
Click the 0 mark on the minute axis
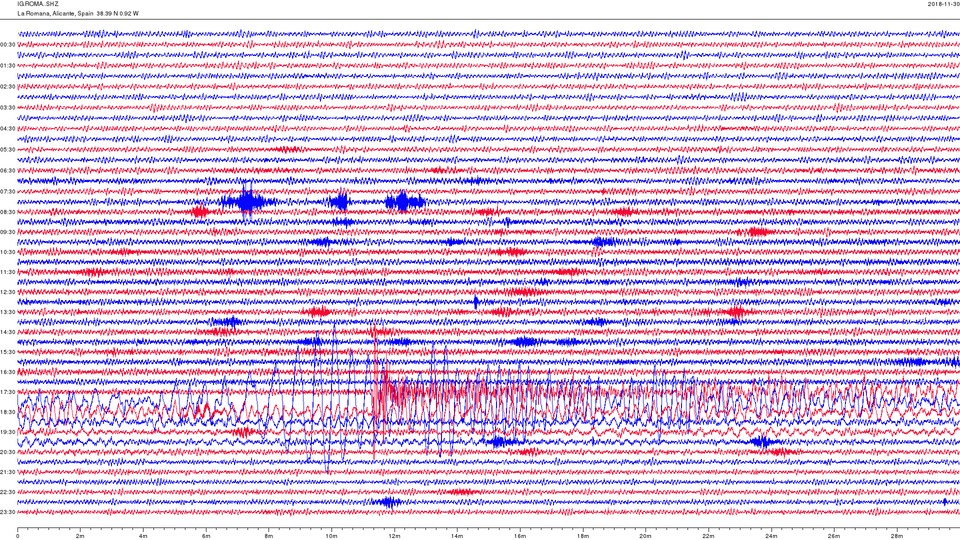coord(18,536)
